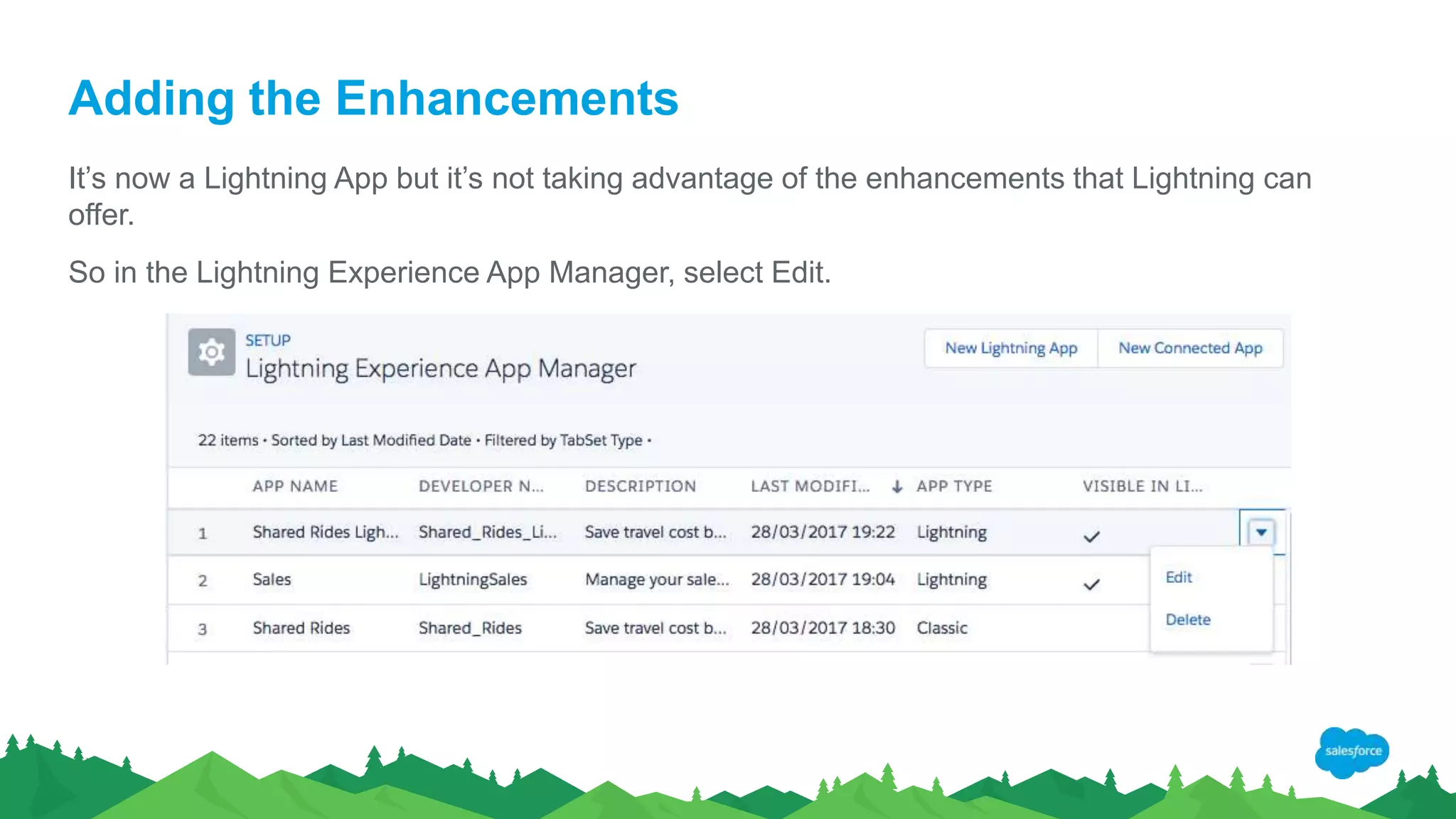This screenshot has width=1456, height=819.
Task: Click the Developer Name column header
Action: pyautogui.click(x=481, y=486)
